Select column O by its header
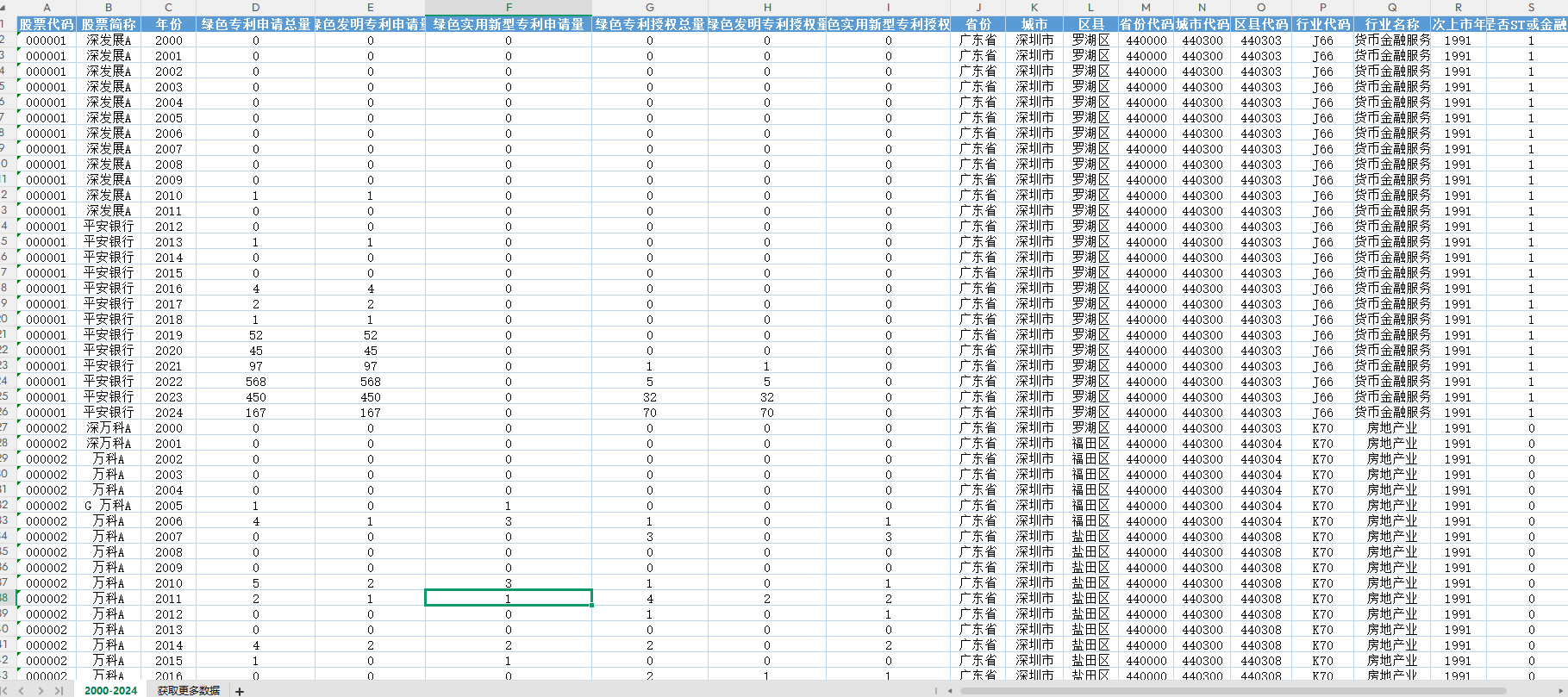Image resolution: width=1568 pixels, height=697 pixels. tap(1261, 8)
